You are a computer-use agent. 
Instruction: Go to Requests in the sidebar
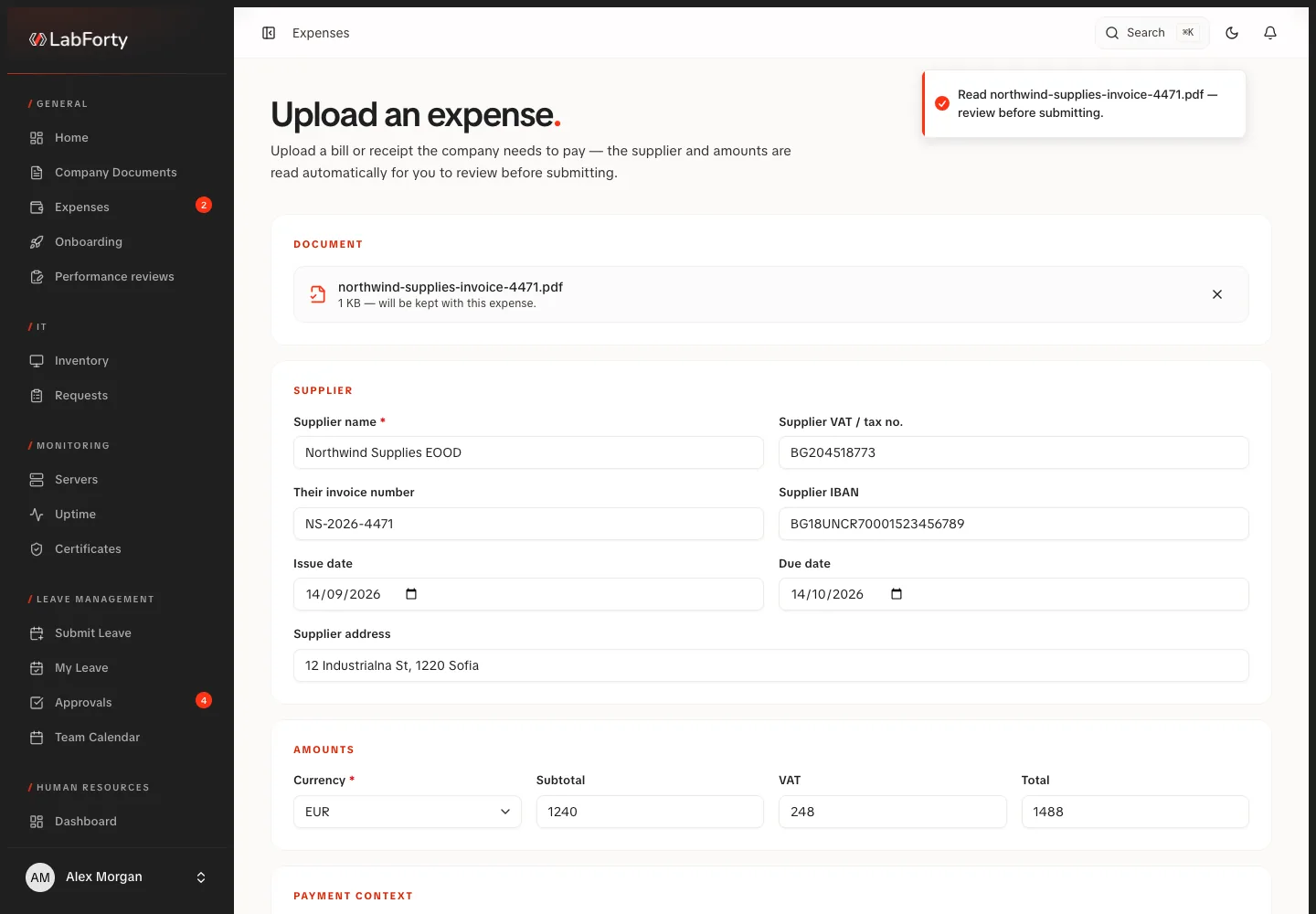(x=117, y=396)
